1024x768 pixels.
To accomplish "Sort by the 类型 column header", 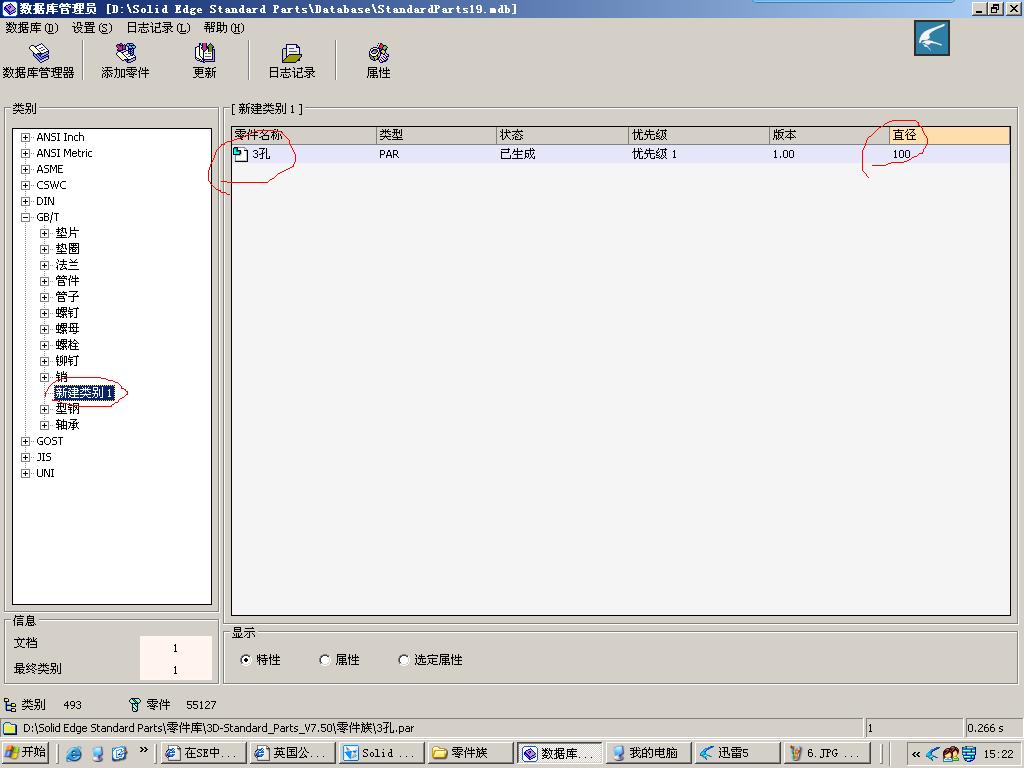I will click(x=437, y=135).
